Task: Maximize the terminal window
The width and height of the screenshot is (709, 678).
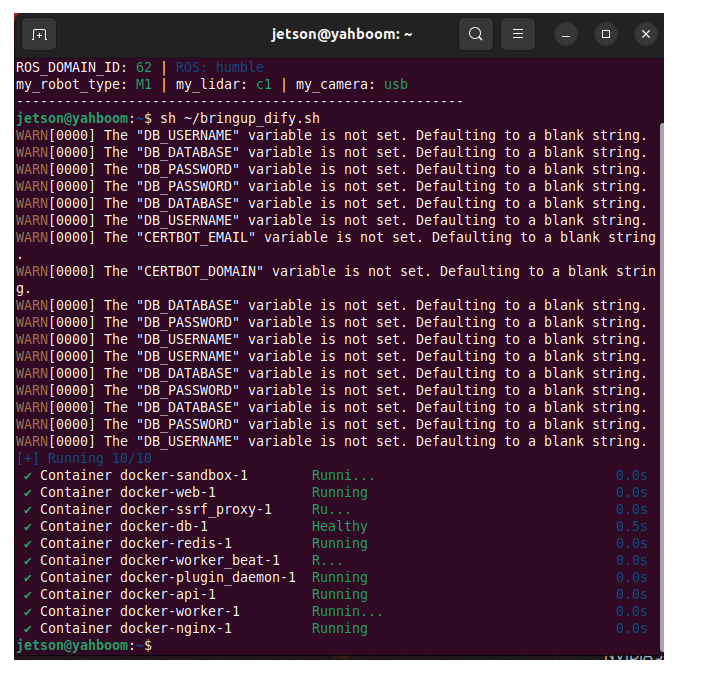Action: coord(606,34)
